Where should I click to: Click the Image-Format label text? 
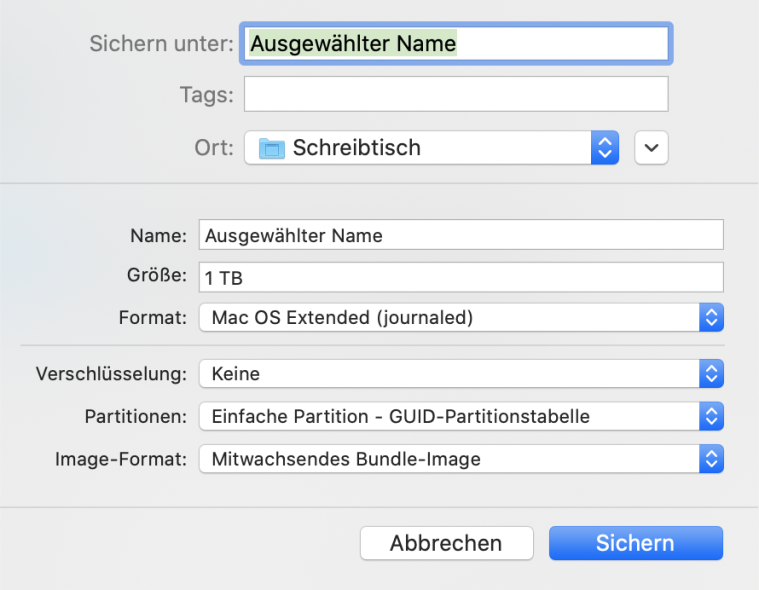point(121,459)
